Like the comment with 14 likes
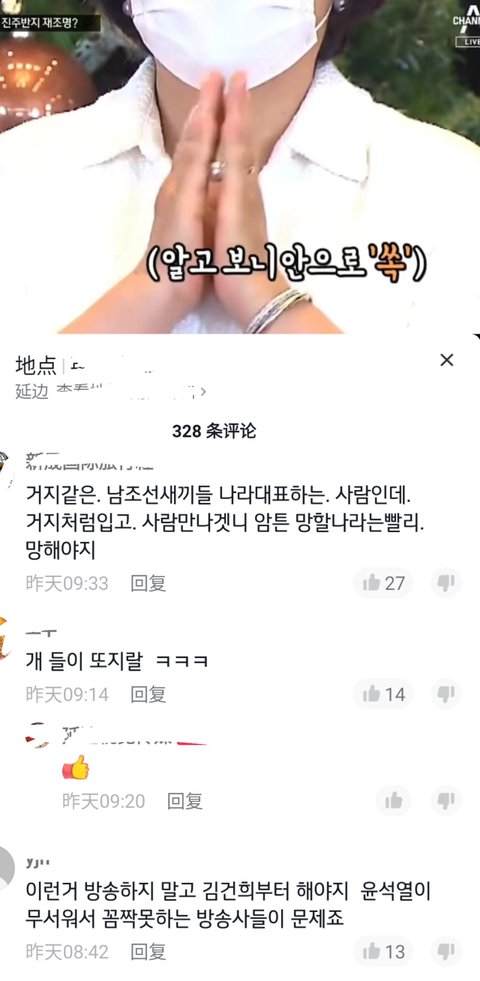This screenshot has height=981, width=480. [x=383, y=694]
